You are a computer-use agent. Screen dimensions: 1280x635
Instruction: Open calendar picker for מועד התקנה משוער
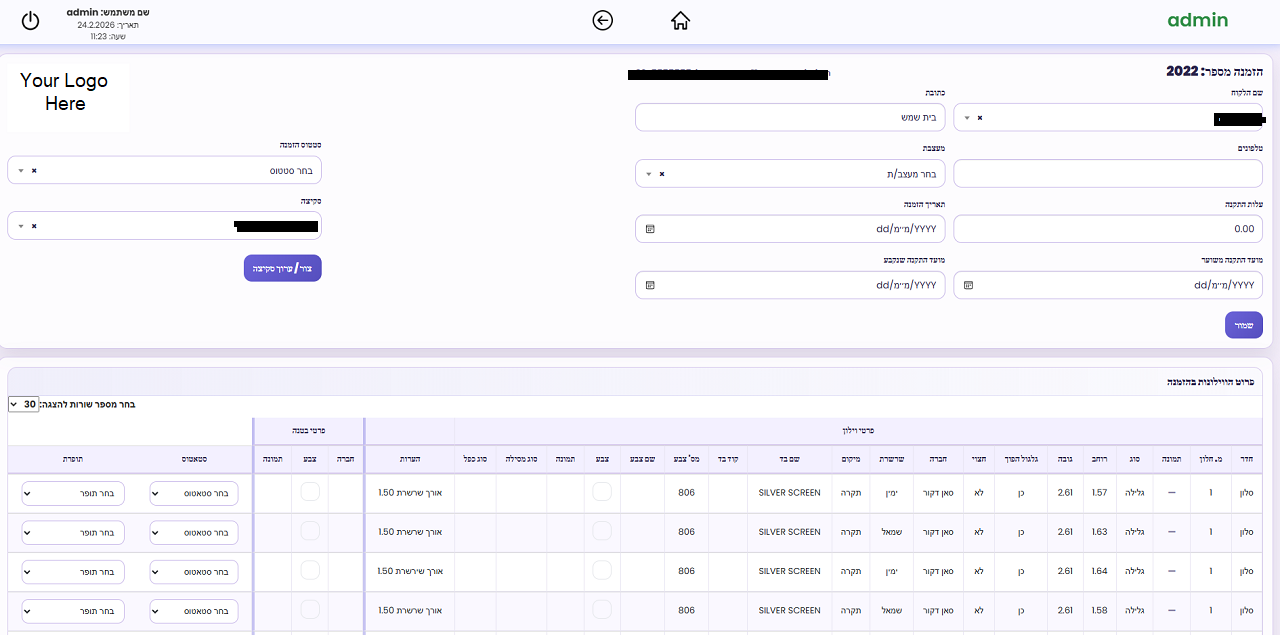coord(968,285)
